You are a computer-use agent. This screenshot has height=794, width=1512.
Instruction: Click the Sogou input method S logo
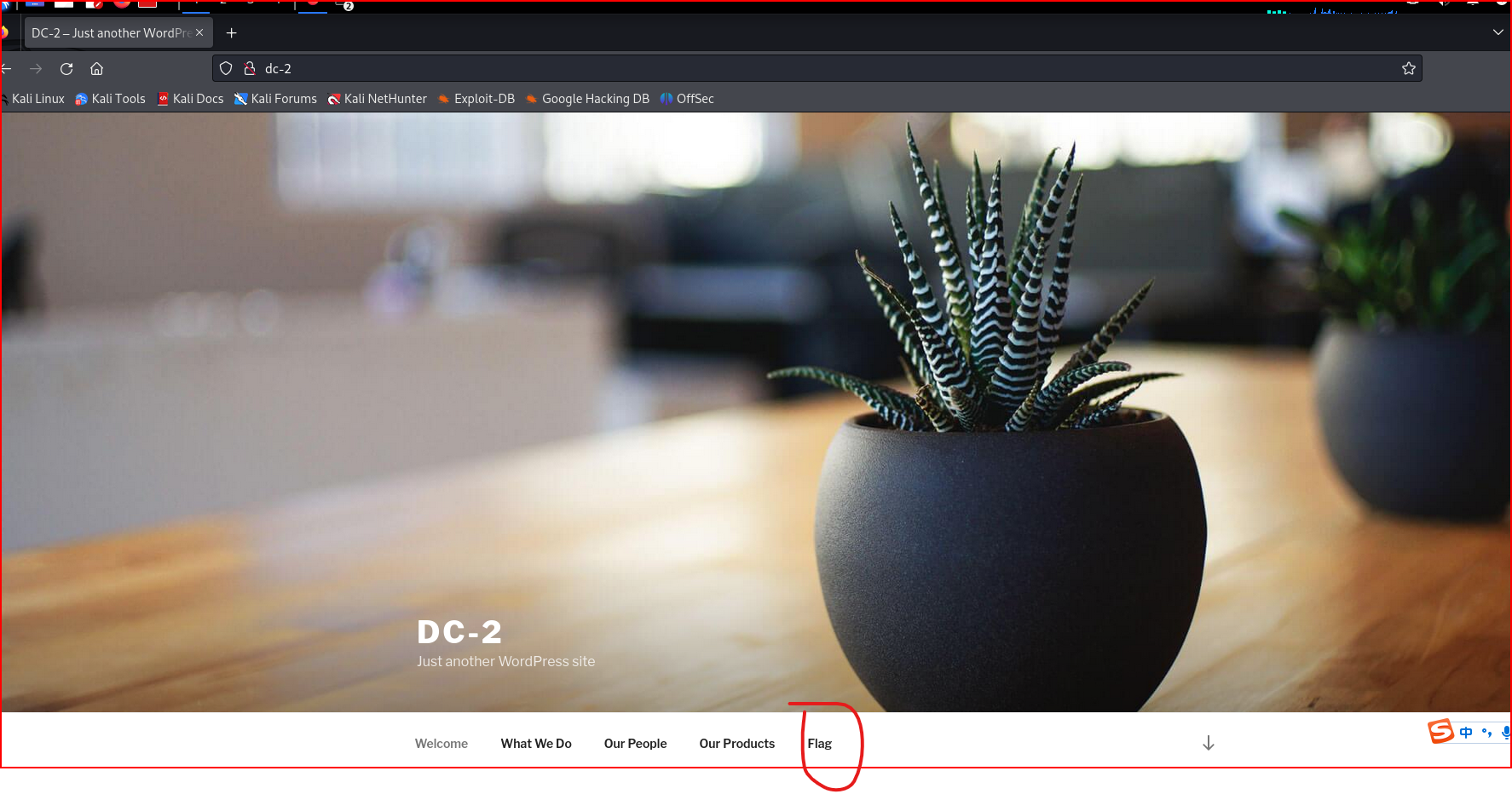tap(1441, 731)
